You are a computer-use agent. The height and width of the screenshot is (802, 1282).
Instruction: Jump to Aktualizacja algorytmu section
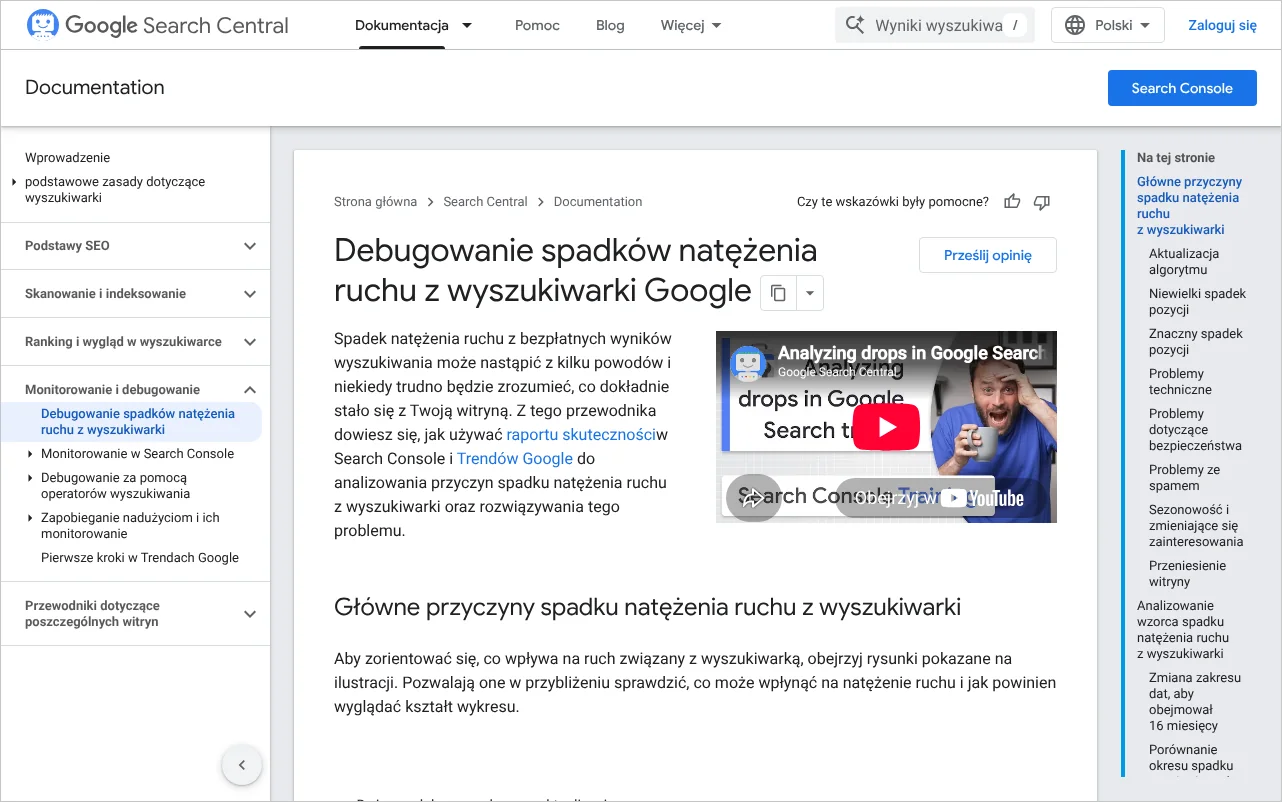tap(1184, 262)
